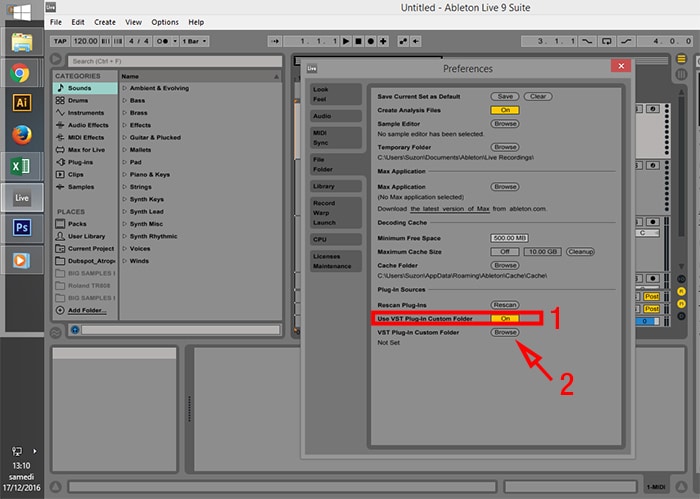Switch to Record Warp Launch tab
This screenshot has width=700, height=499.
(x=335, y=212)
